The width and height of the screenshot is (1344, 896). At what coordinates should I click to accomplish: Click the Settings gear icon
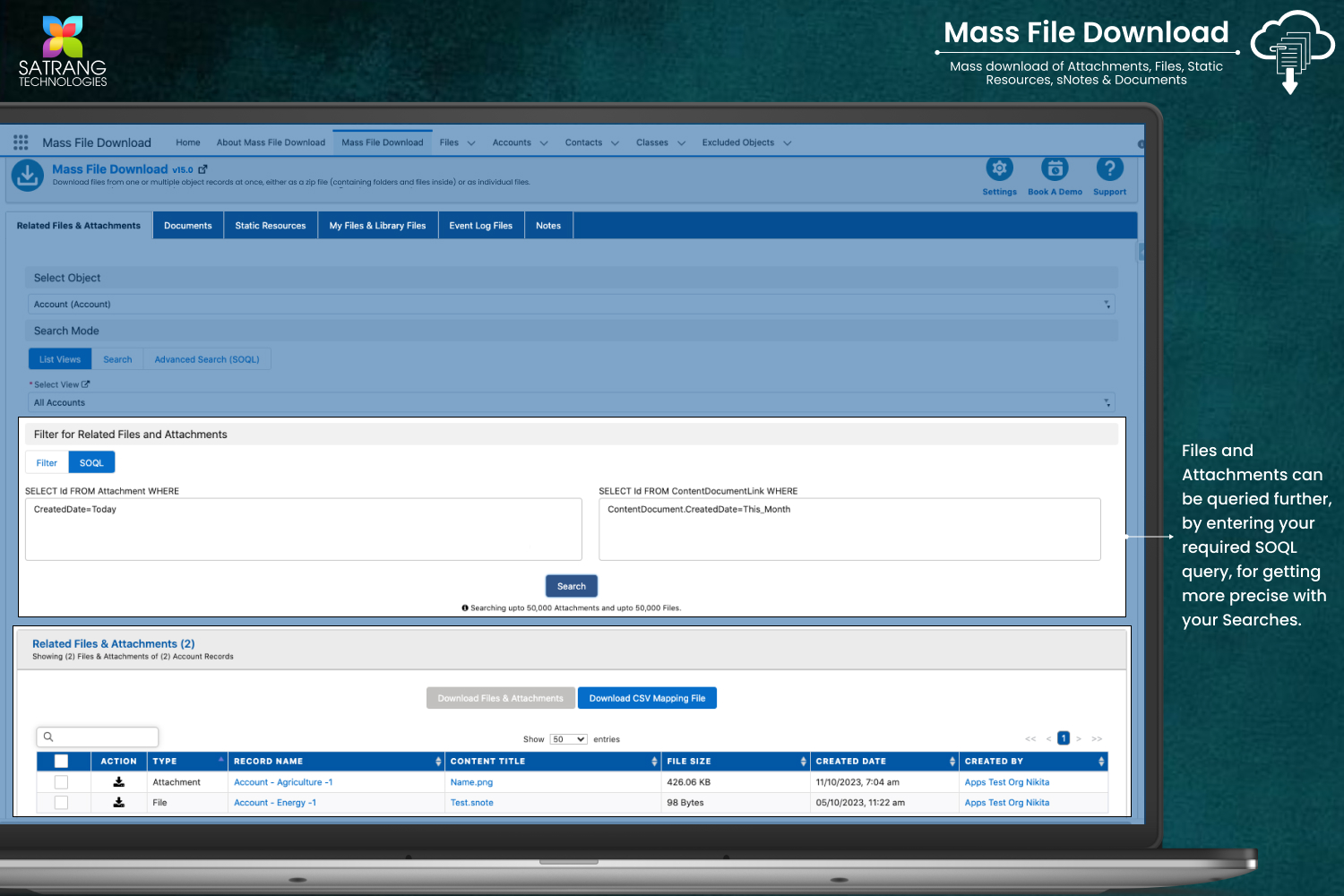(999, 168)
